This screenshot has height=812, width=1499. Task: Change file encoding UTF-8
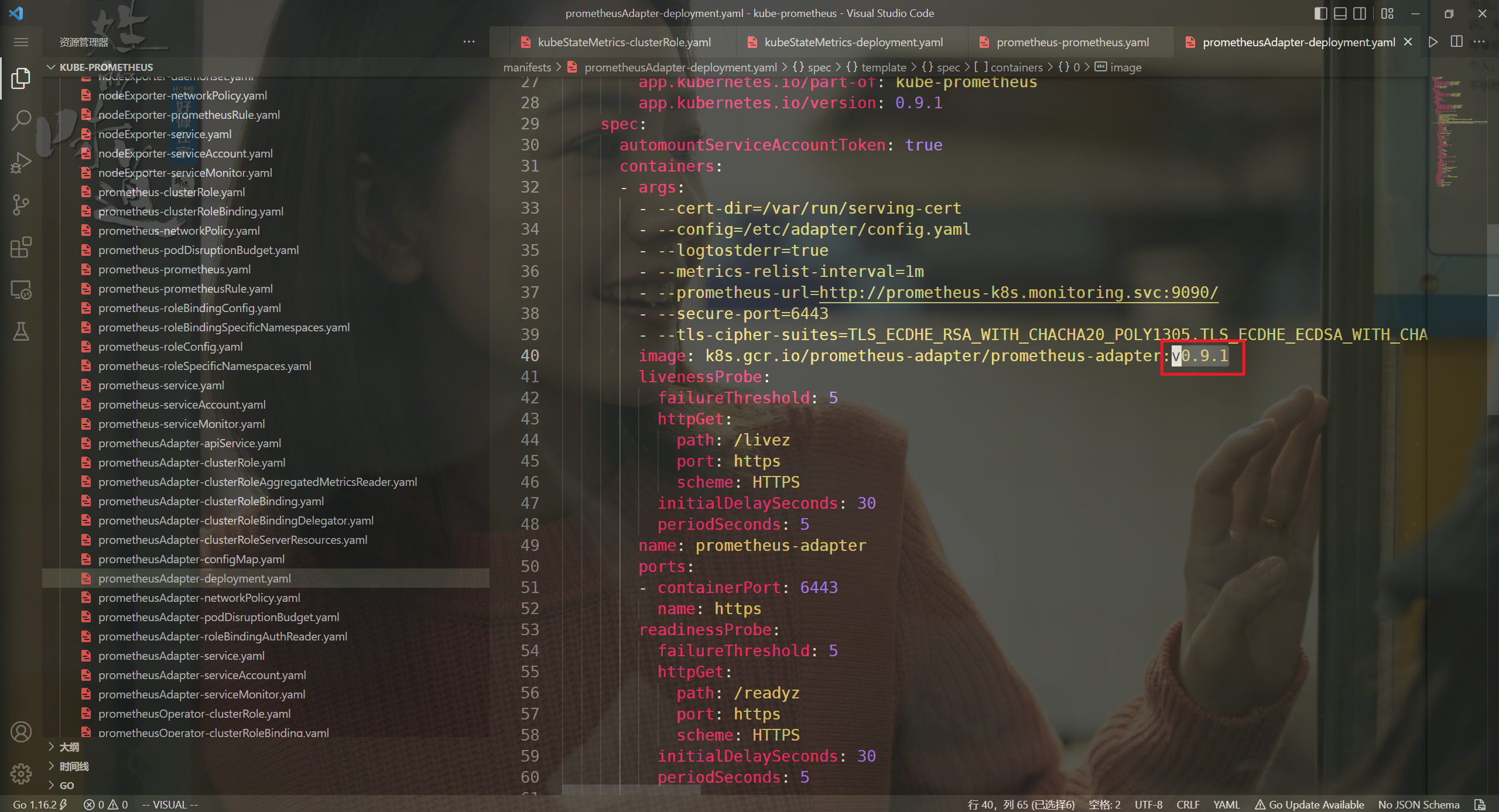coord(1148,804)
